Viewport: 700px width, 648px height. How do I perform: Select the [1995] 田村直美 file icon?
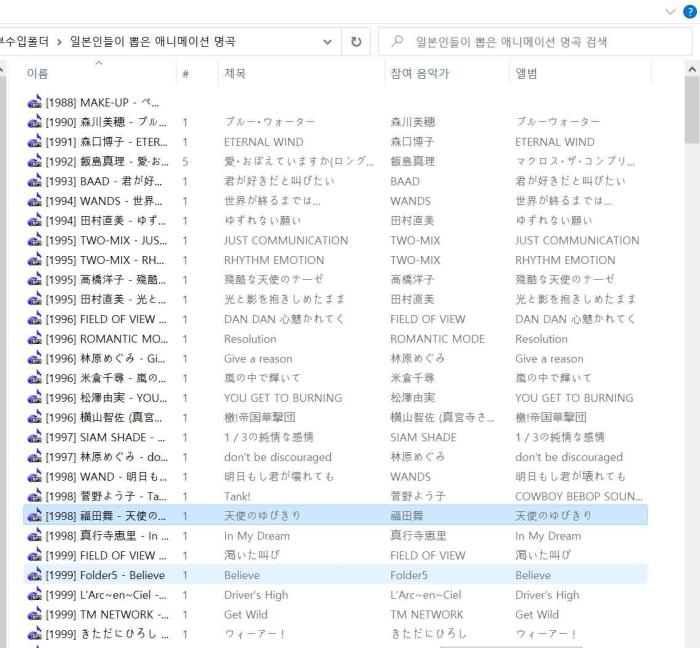(34, 299)
